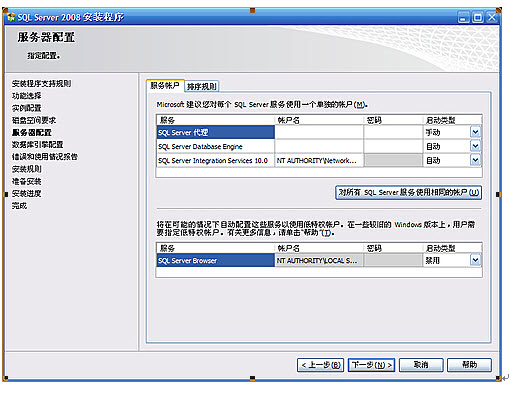
Task: Click 准备安装 step in sidebar
Action: pos(27,181)
